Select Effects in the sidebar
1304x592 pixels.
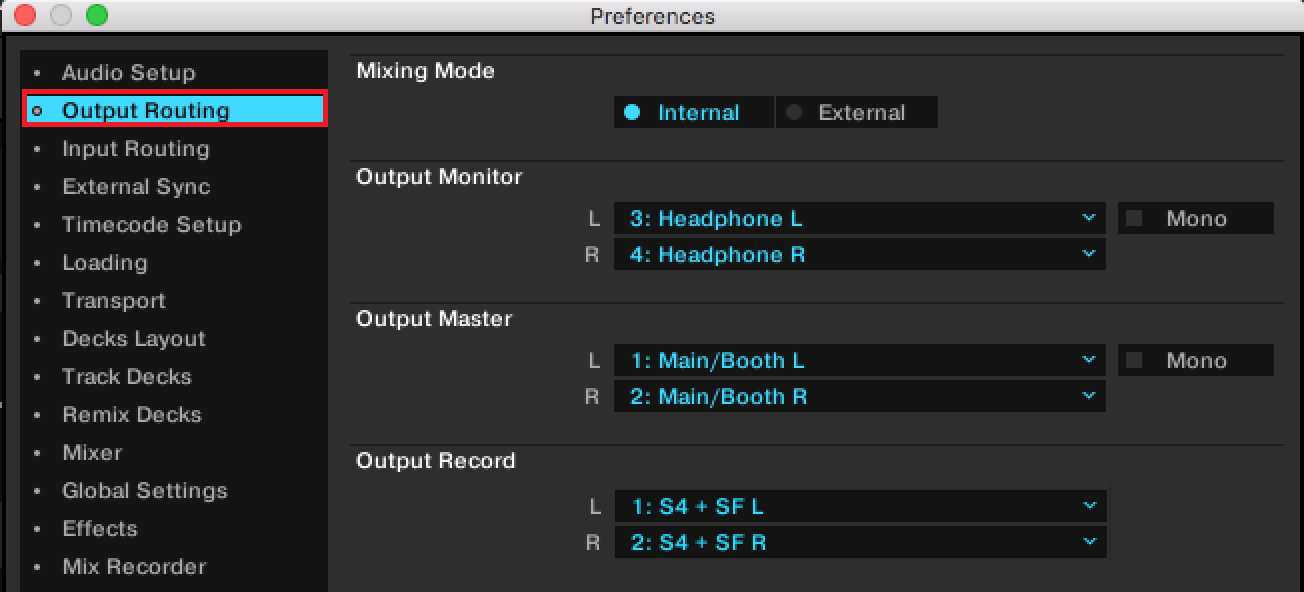click(99, 529)
